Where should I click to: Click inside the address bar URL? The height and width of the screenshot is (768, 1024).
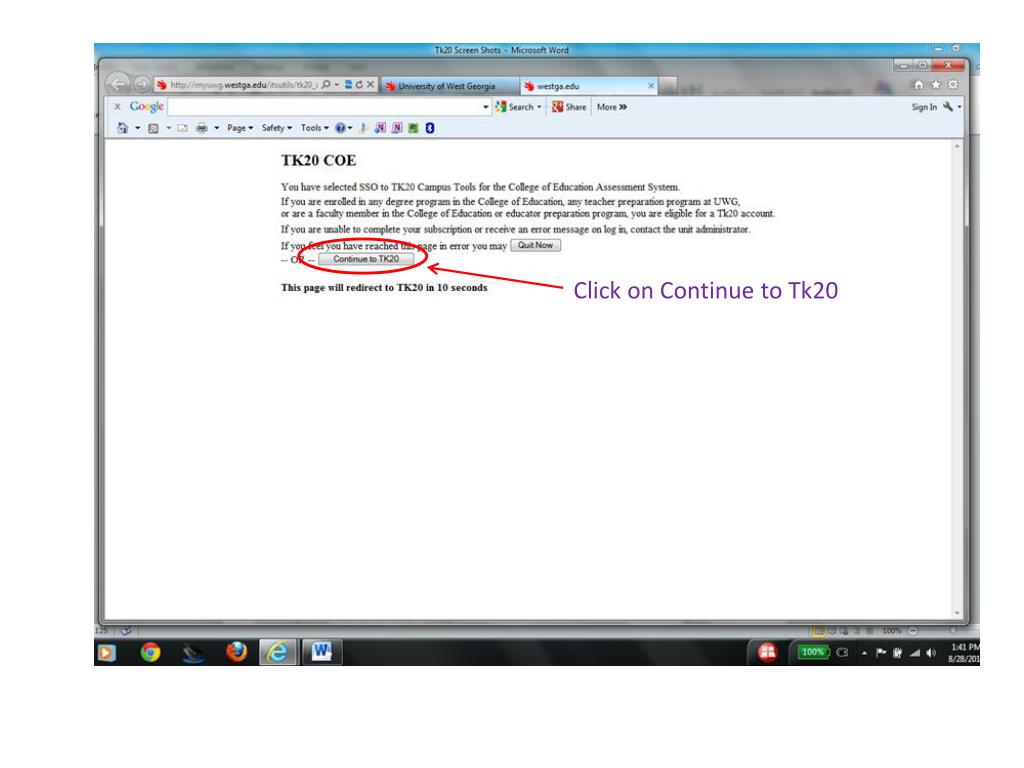click(243, 85)
